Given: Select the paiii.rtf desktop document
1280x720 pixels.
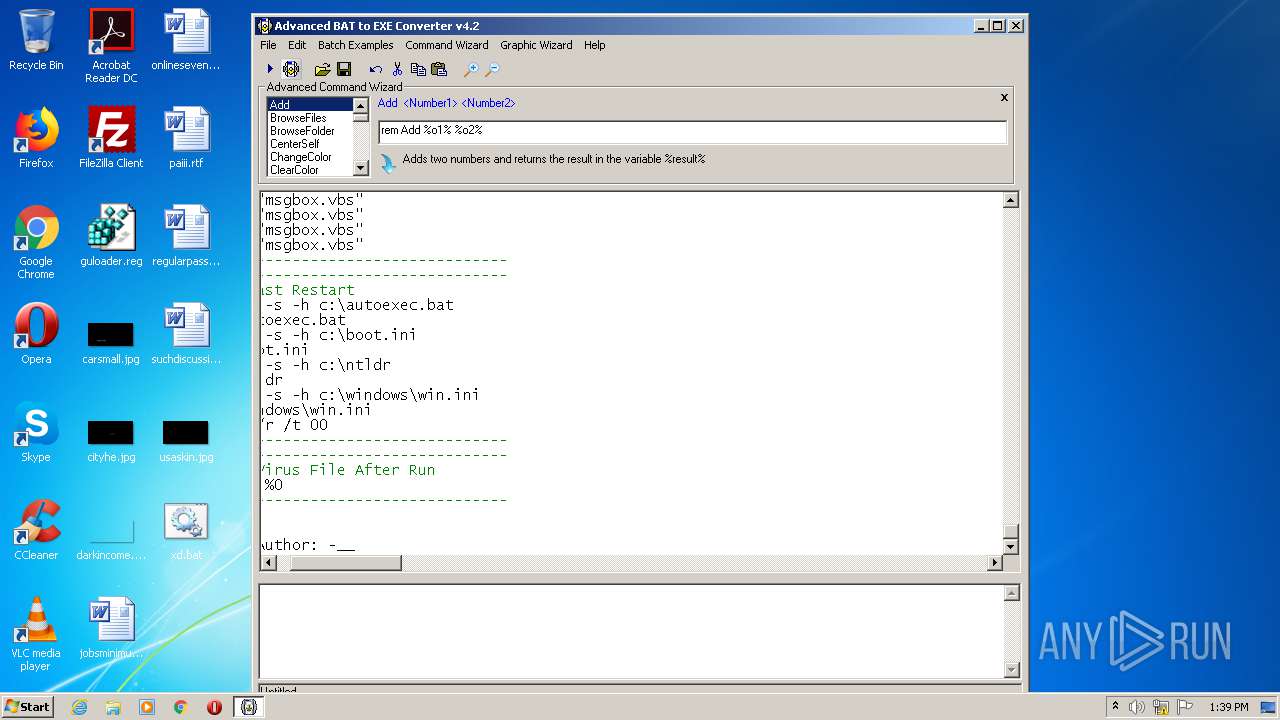Looking at the screenshot, I should click(x=186, y=138).
